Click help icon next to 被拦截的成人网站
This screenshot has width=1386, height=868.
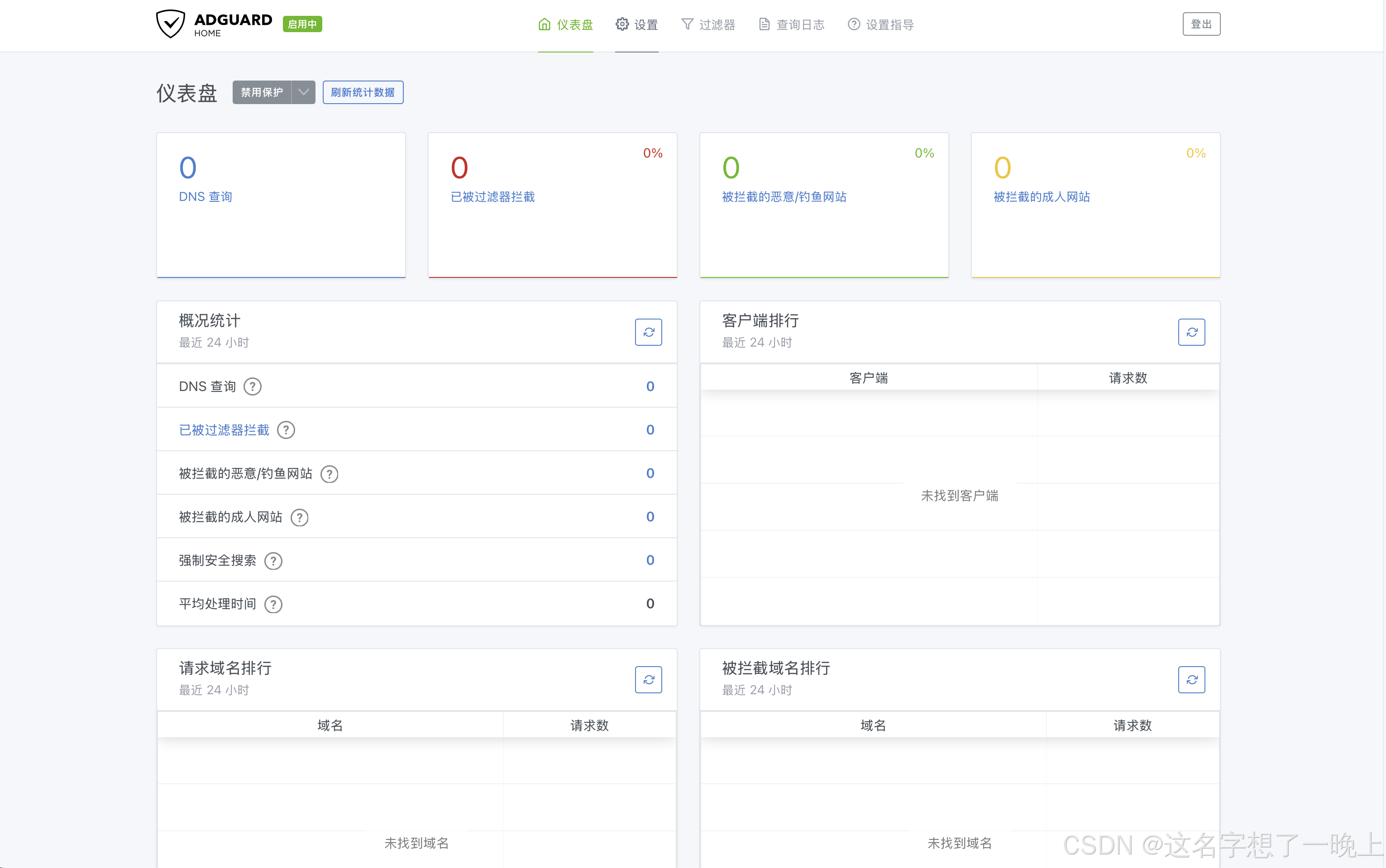tap(299, 517)
